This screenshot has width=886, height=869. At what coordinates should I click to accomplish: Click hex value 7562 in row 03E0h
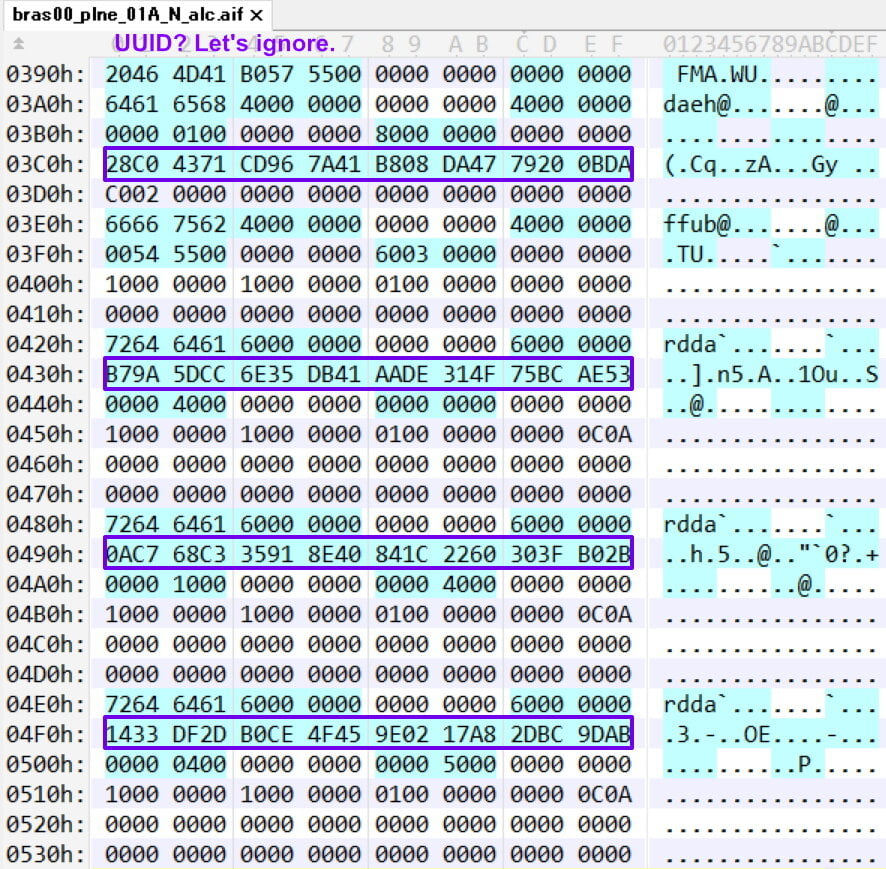pos(199,224)
